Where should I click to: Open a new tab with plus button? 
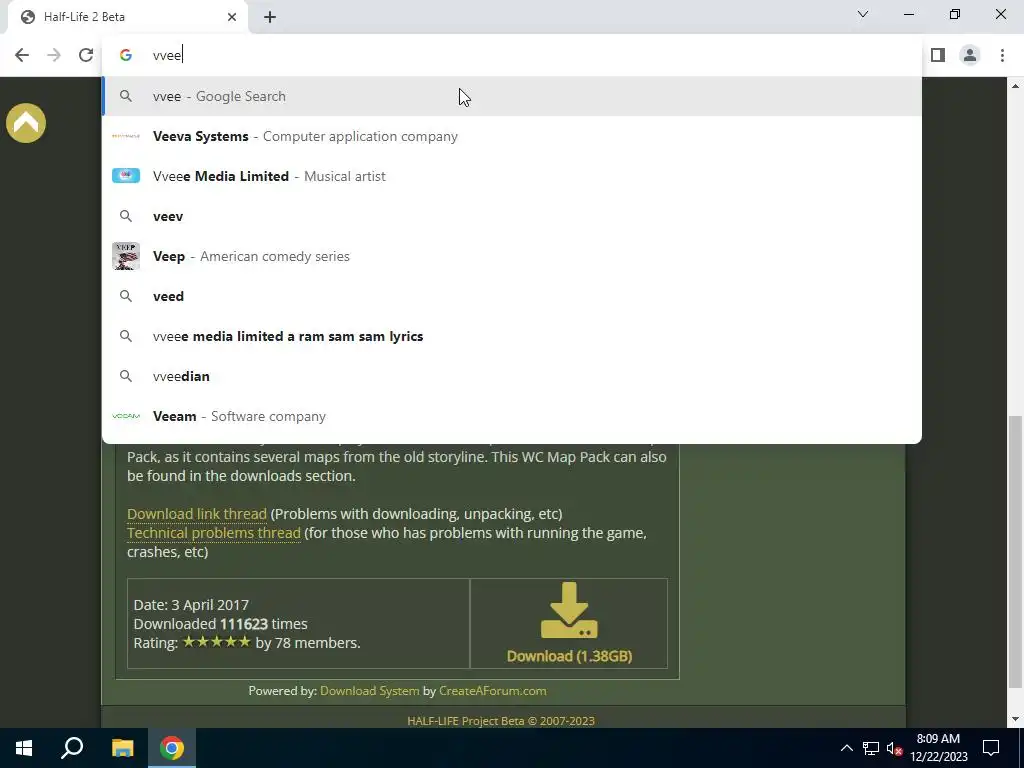coord(270,17)
